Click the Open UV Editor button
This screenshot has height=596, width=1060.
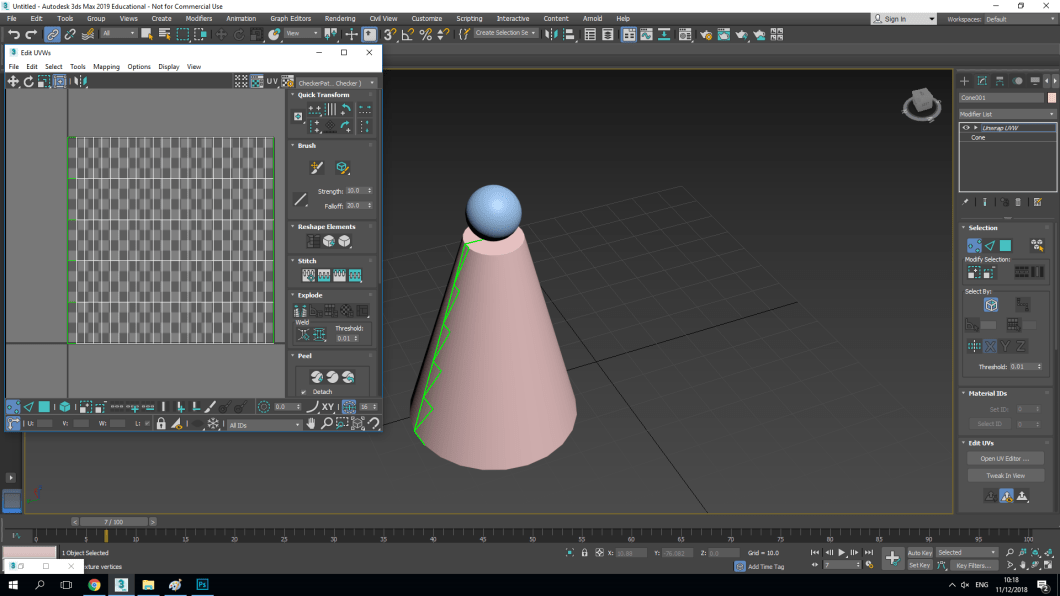[x=1005, y=459]
